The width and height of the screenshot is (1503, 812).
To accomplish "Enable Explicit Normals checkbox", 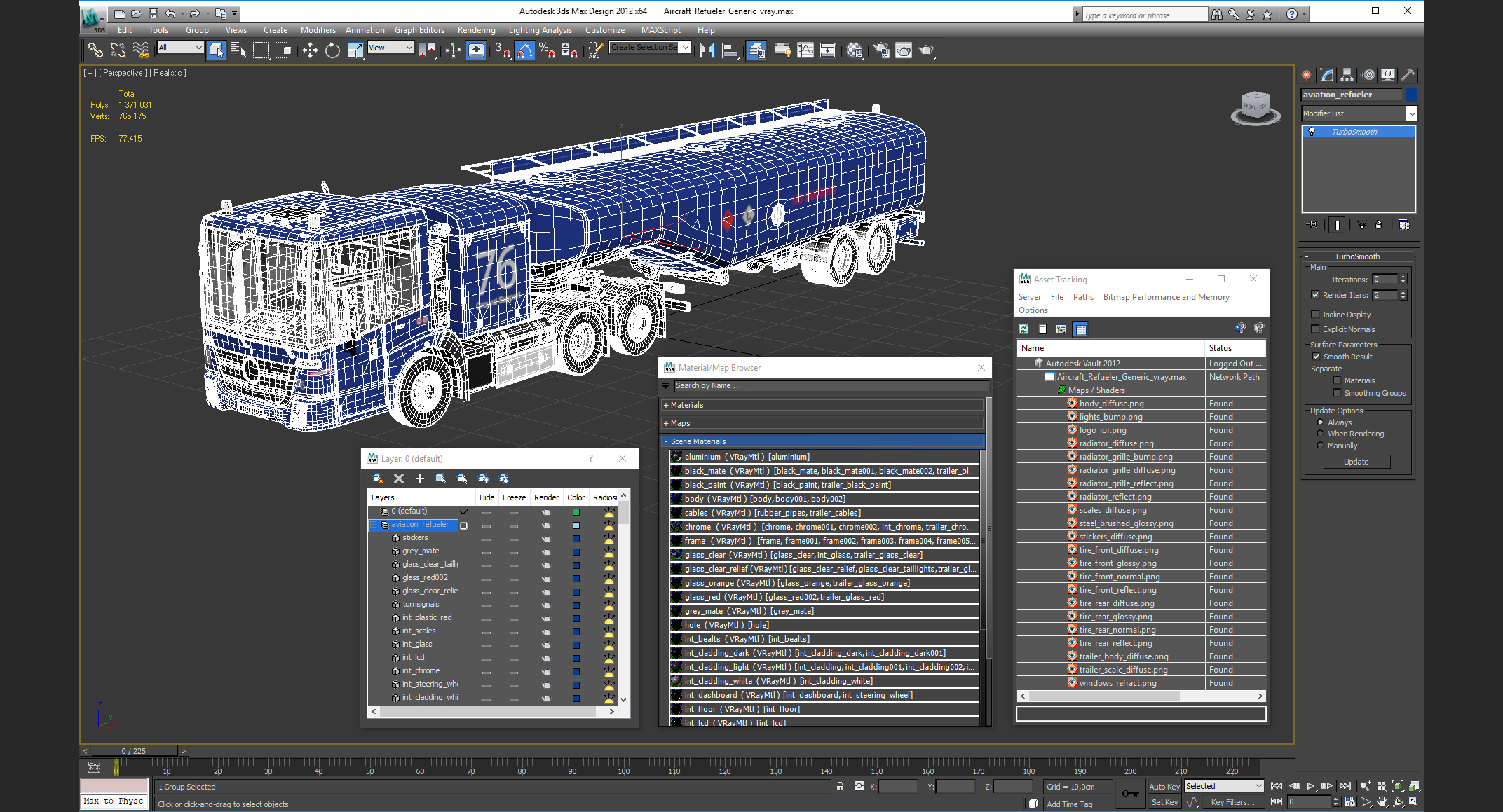I will coord(1315,329).
